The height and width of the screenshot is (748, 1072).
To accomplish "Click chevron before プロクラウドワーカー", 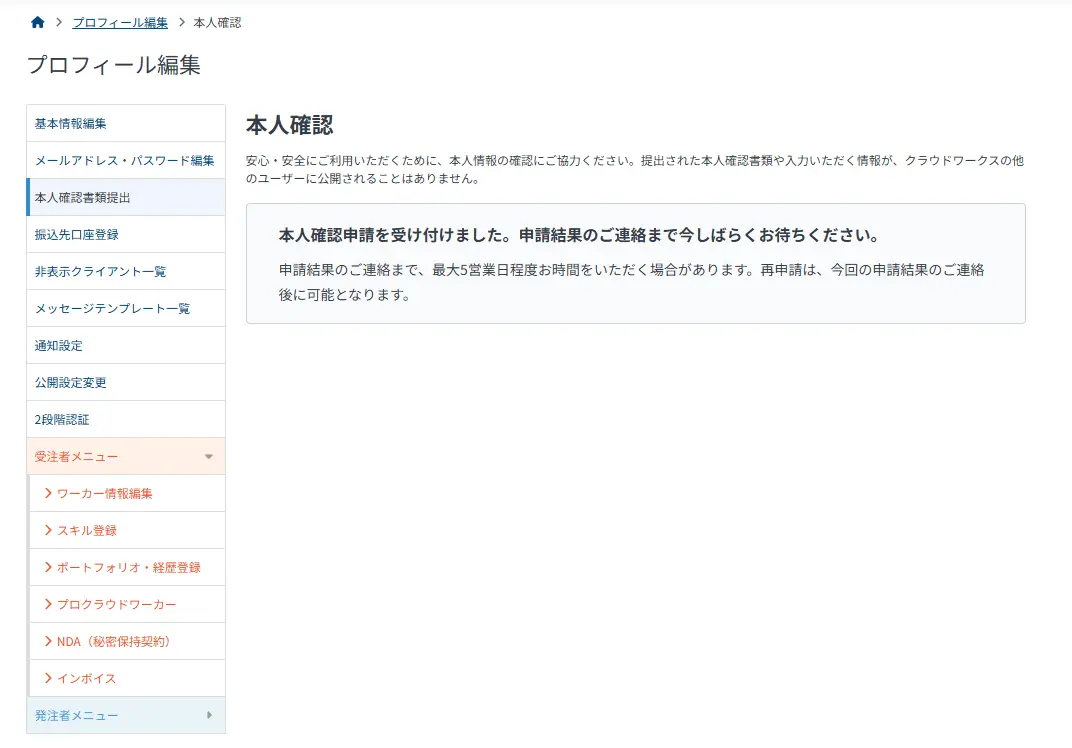I will pos(48,604).
